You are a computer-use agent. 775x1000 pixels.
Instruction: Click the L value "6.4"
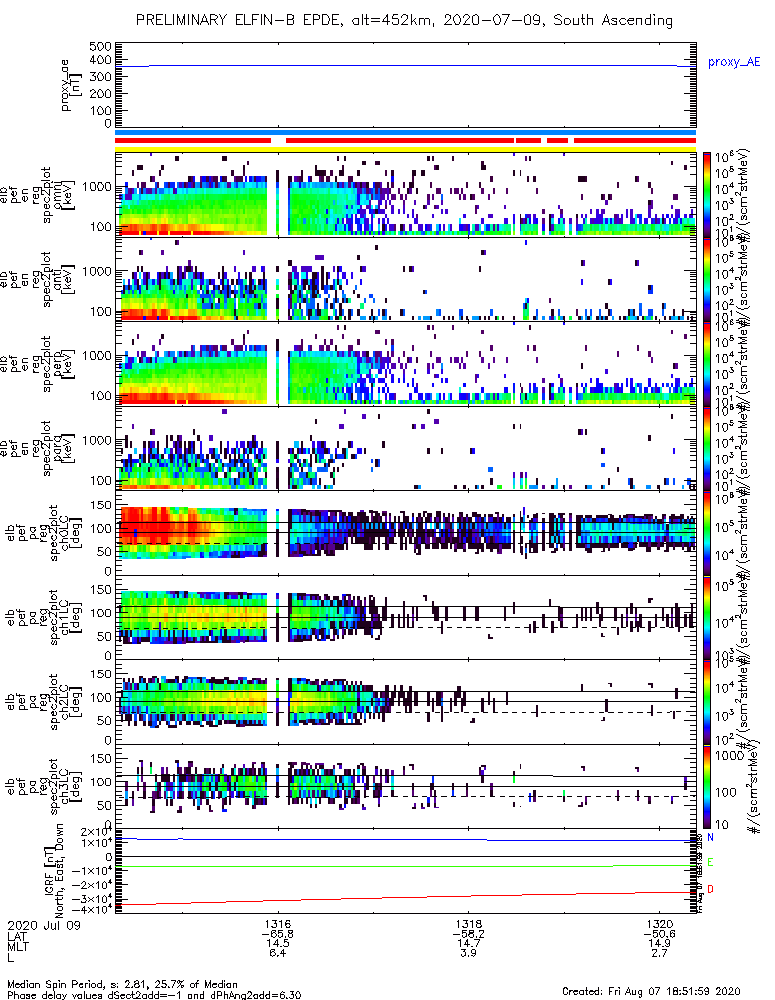click(x=277, y=953)
